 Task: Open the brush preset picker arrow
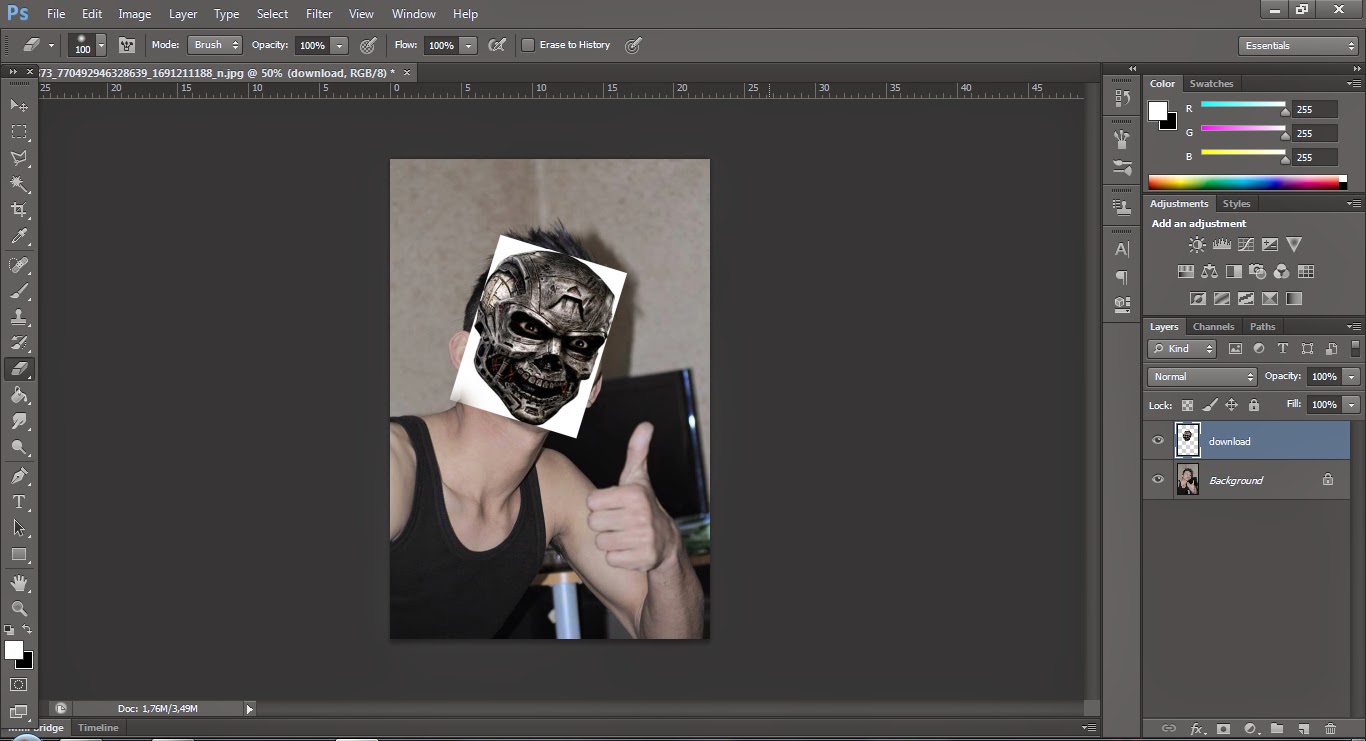point(101,46)
